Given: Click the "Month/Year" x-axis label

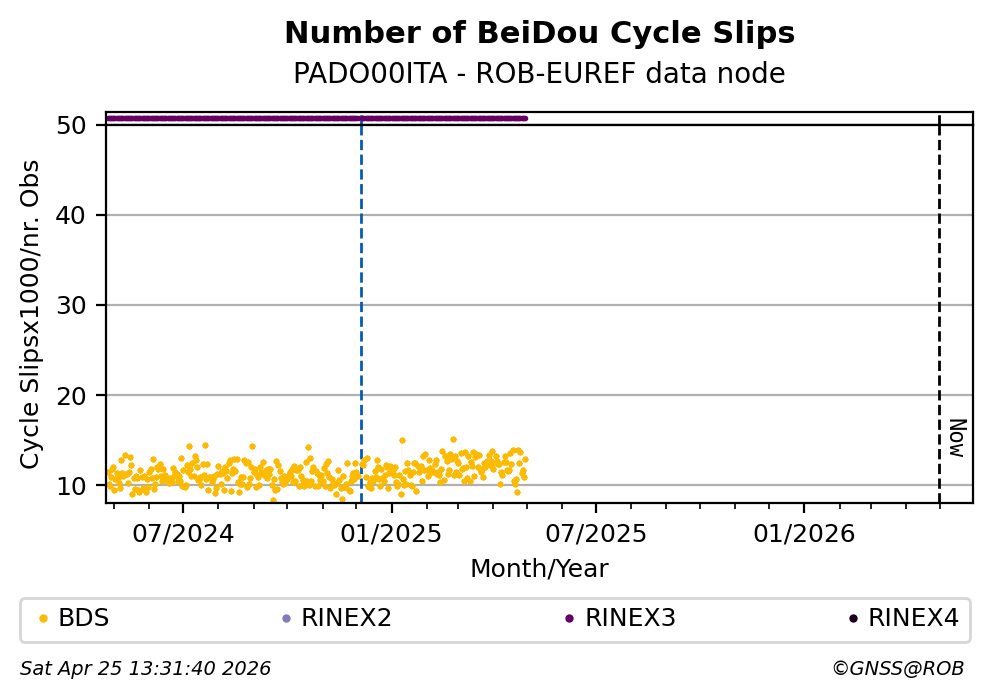Looking at the screenshot, I should coord(539,569).
